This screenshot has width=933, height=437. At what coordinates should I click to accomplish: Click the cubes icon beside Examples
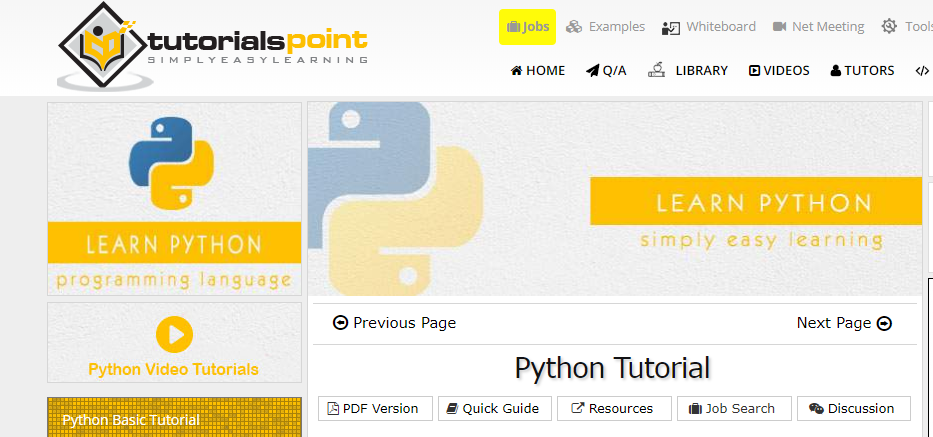(574, 27)
